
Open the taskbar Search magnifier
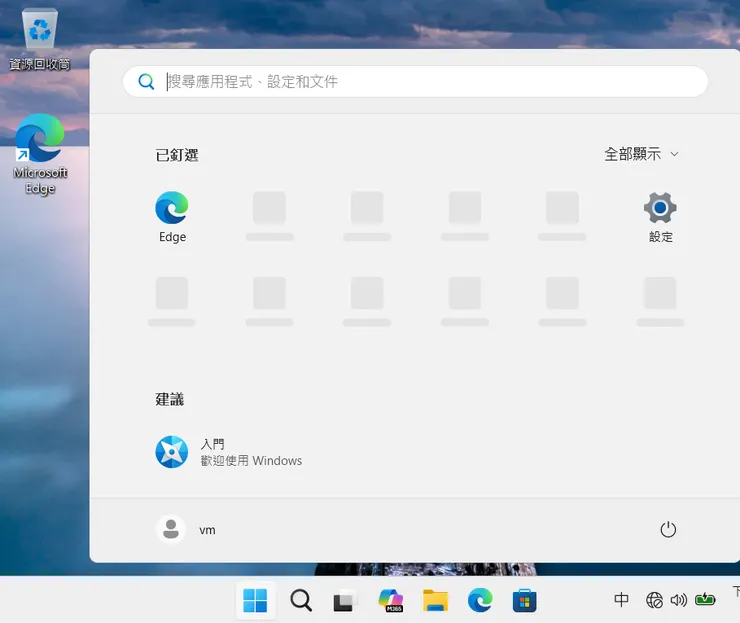[x=301, y=600]
